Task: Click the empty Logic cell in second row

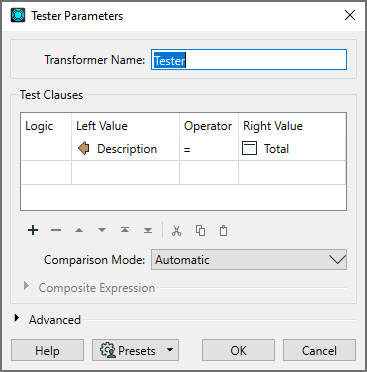Action: [x=46, y=172]
